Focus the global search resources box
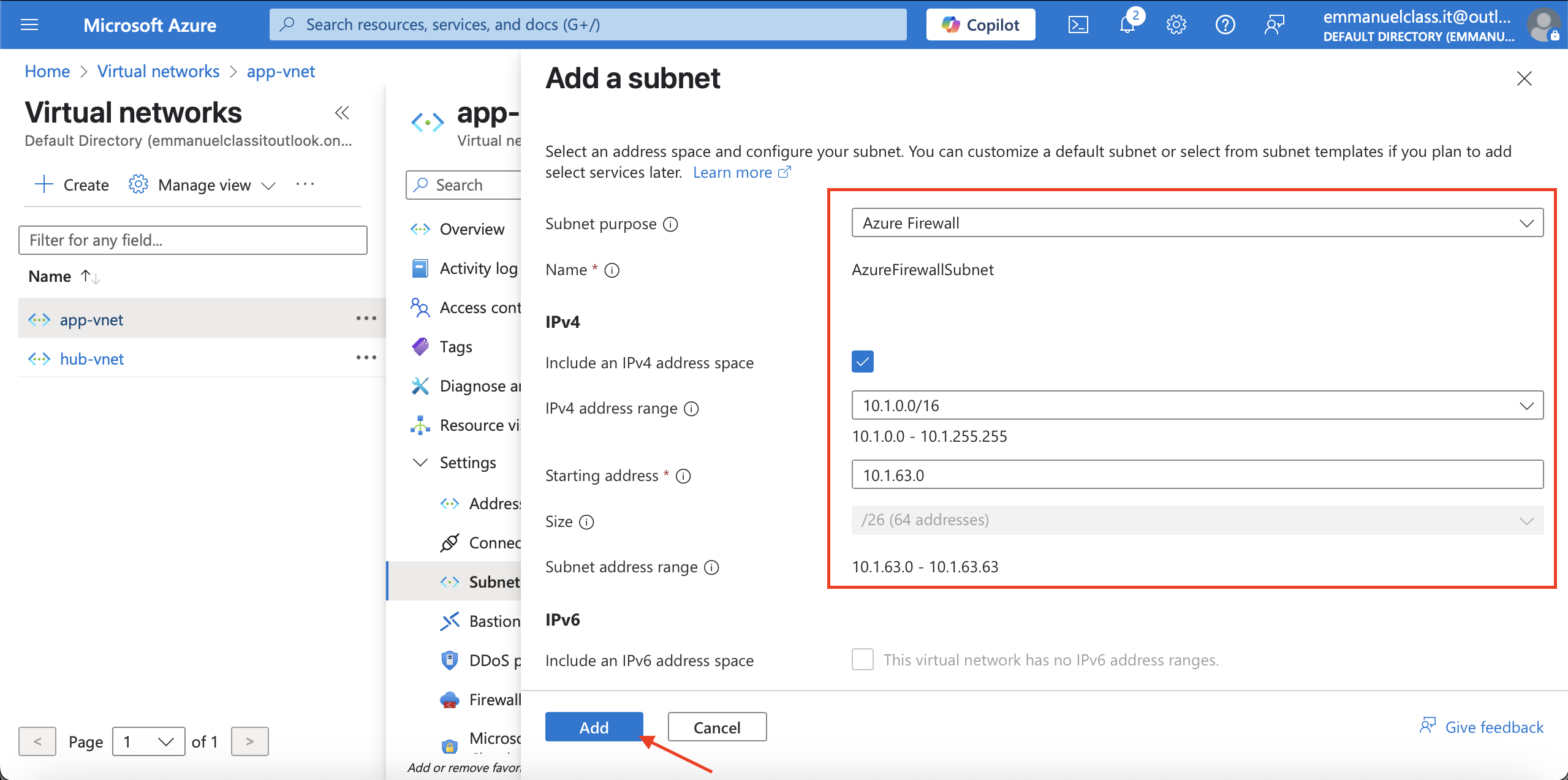This screenshot has width=1568, height=780. (588, 25)
